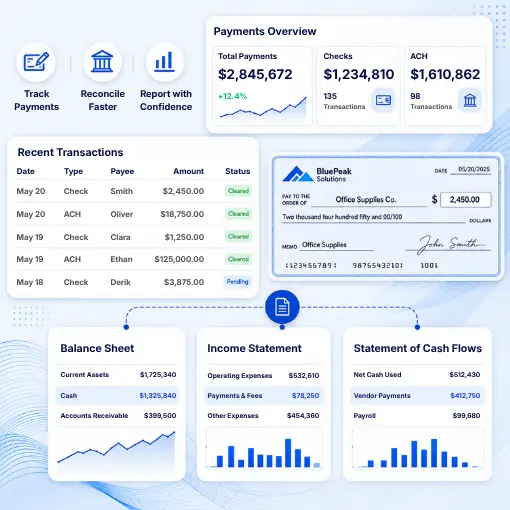Select the Reconcile Faster bank icon
The height and width of the screenshot is (510, 510).
pos(102,62)
